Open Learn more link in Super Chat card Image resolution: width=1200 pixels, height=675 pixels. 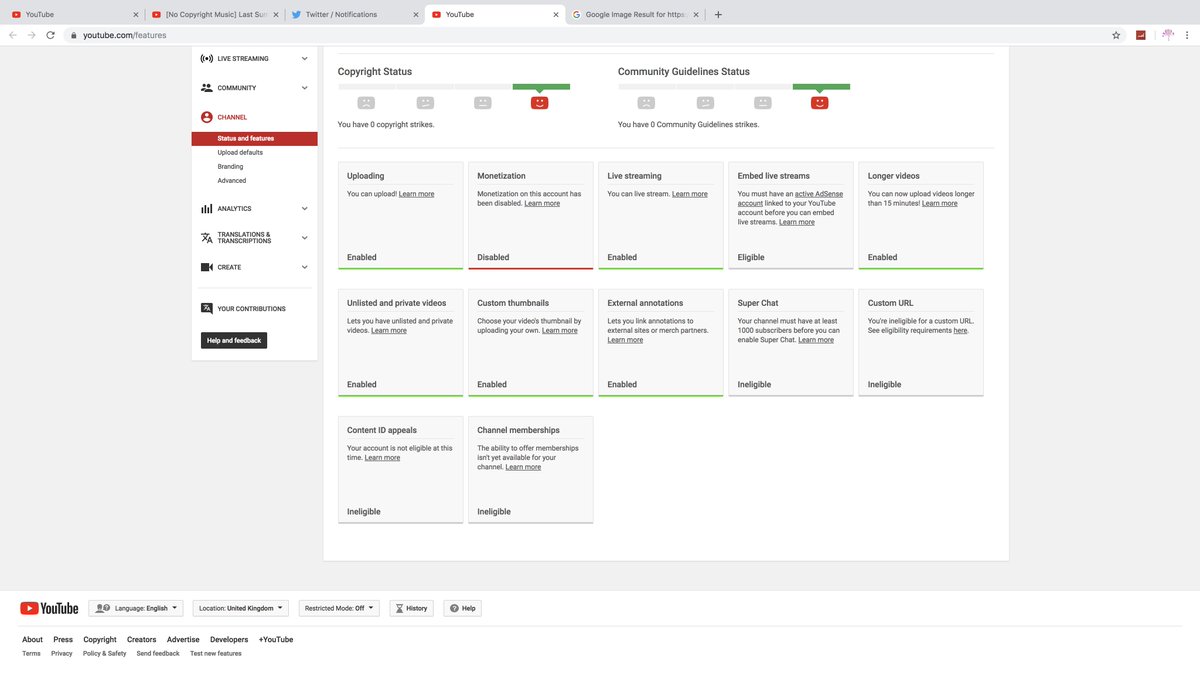tap(816, 340)
